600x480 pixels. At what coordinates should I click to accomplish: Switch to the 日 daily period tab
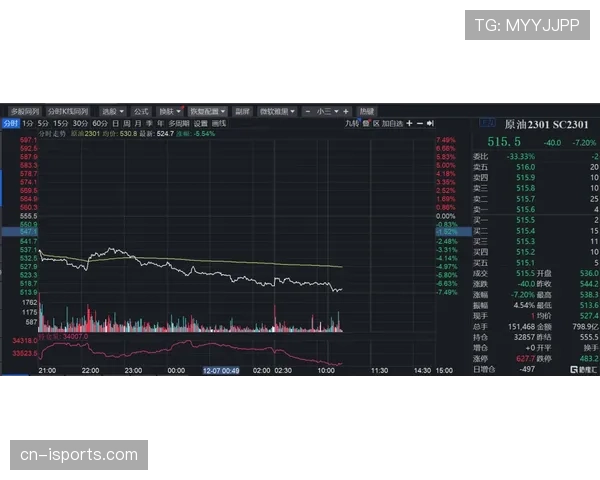point(116,124)
